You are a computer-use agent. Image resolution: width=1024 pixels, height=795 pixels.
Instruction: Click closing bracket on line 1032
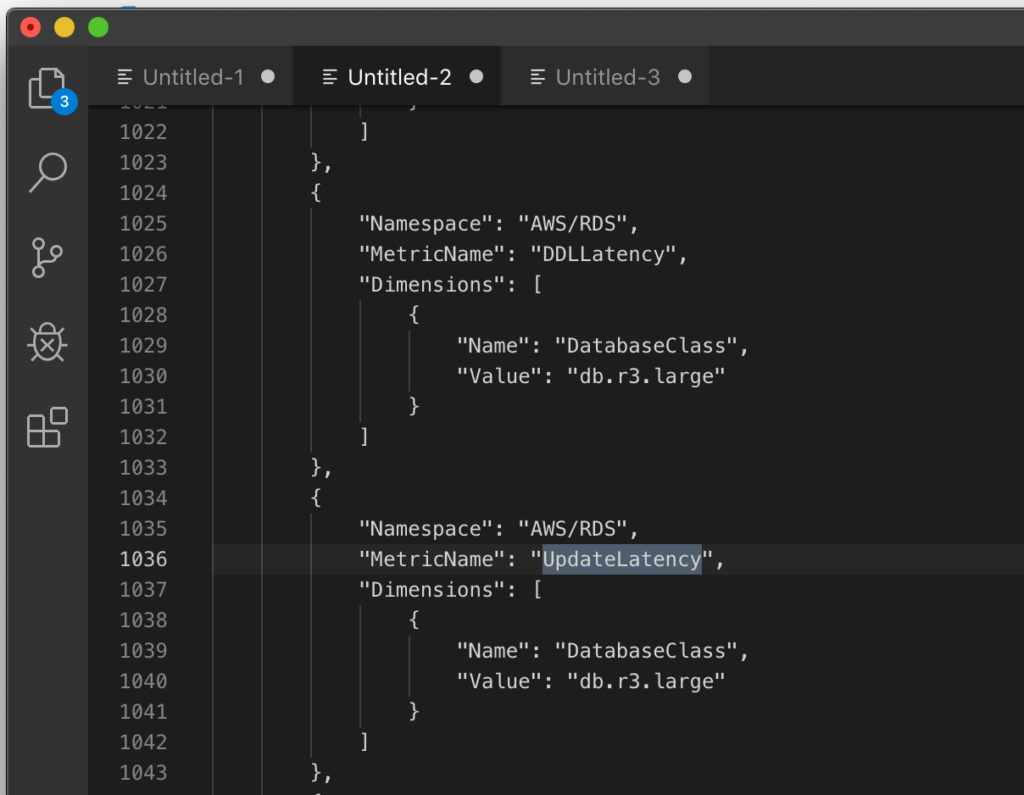364,437
